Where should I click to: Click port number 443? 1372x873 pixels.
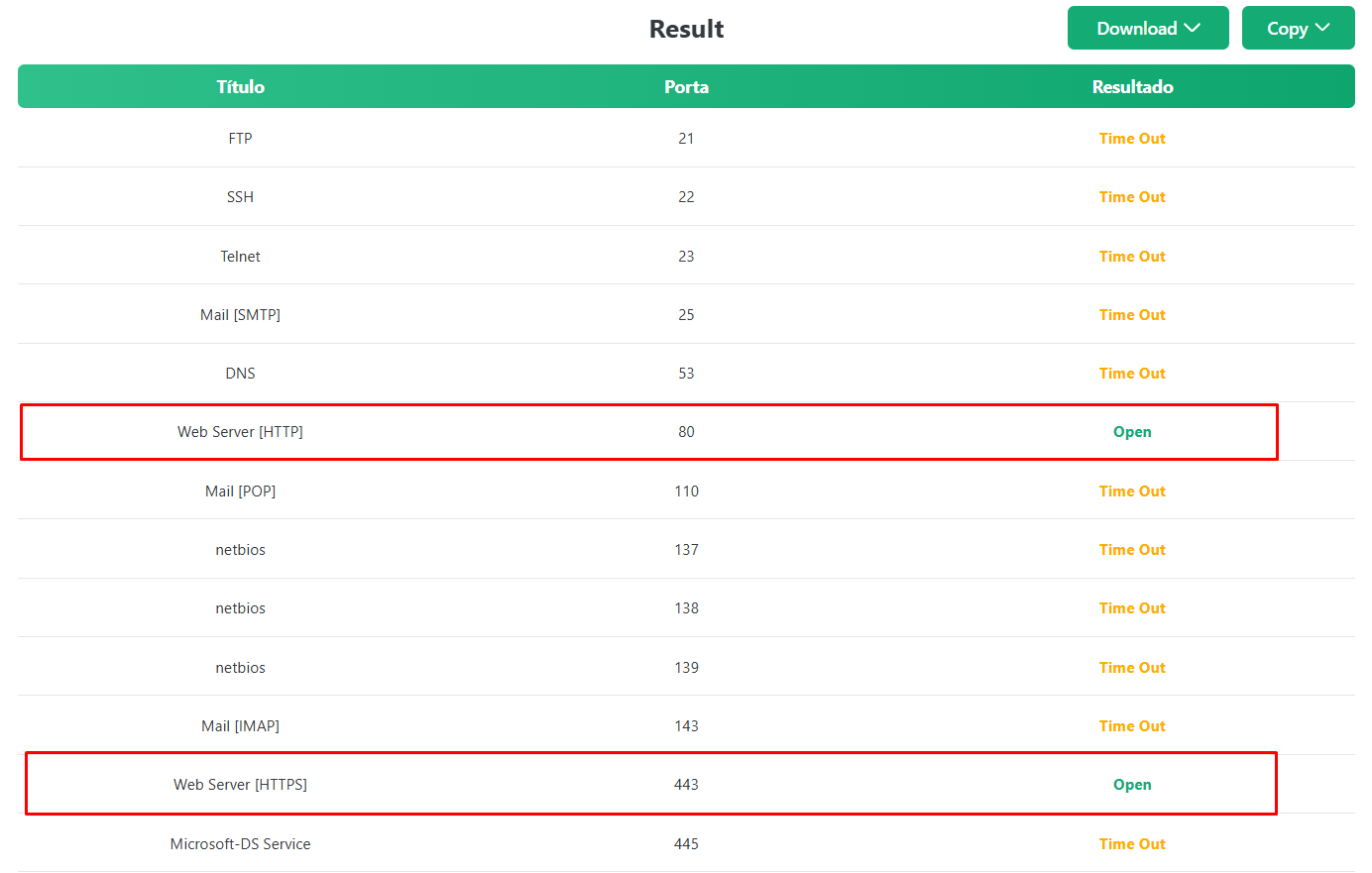pos(686,785)
